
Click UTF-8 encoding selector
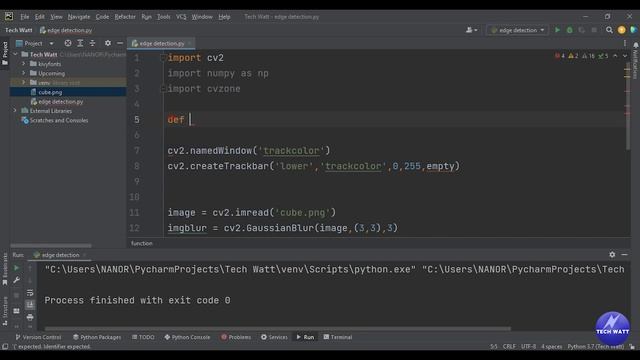[528, 347]
